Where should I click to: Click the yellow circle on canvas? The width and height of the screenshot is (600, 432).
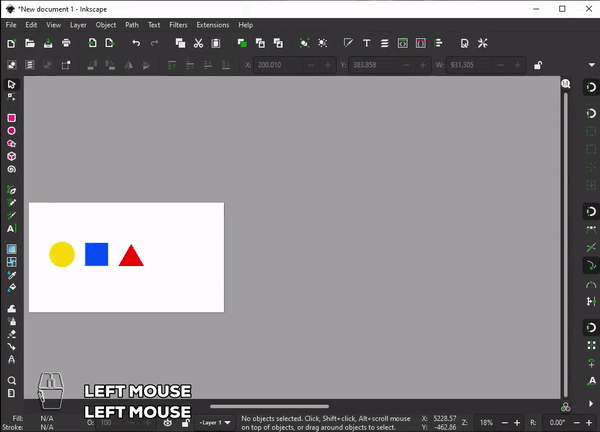(62, 255)
